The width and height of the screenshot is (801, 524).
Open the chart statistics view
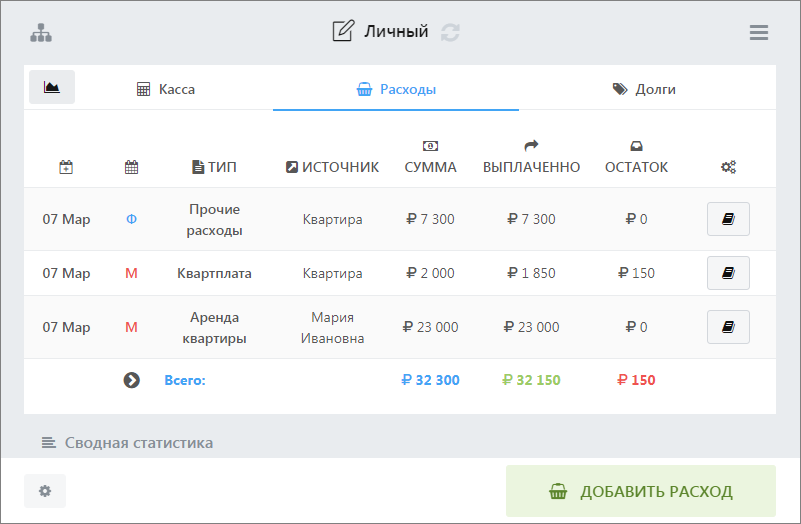(x=52, y=88)
